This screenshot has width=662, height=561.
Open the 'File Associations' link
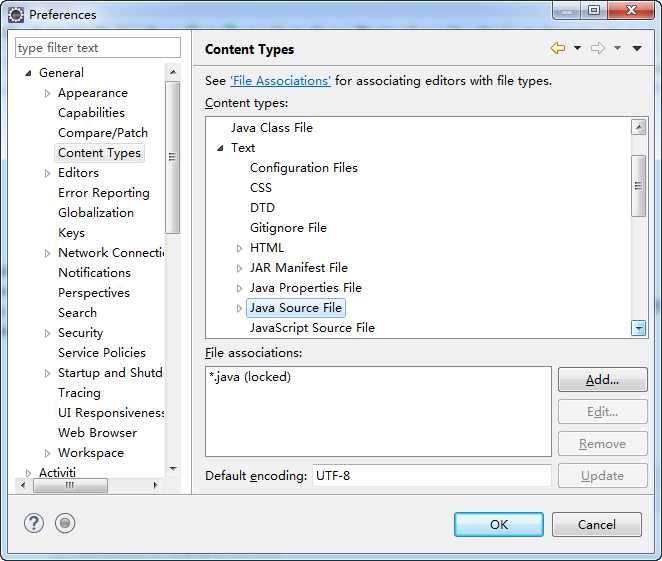280,81
